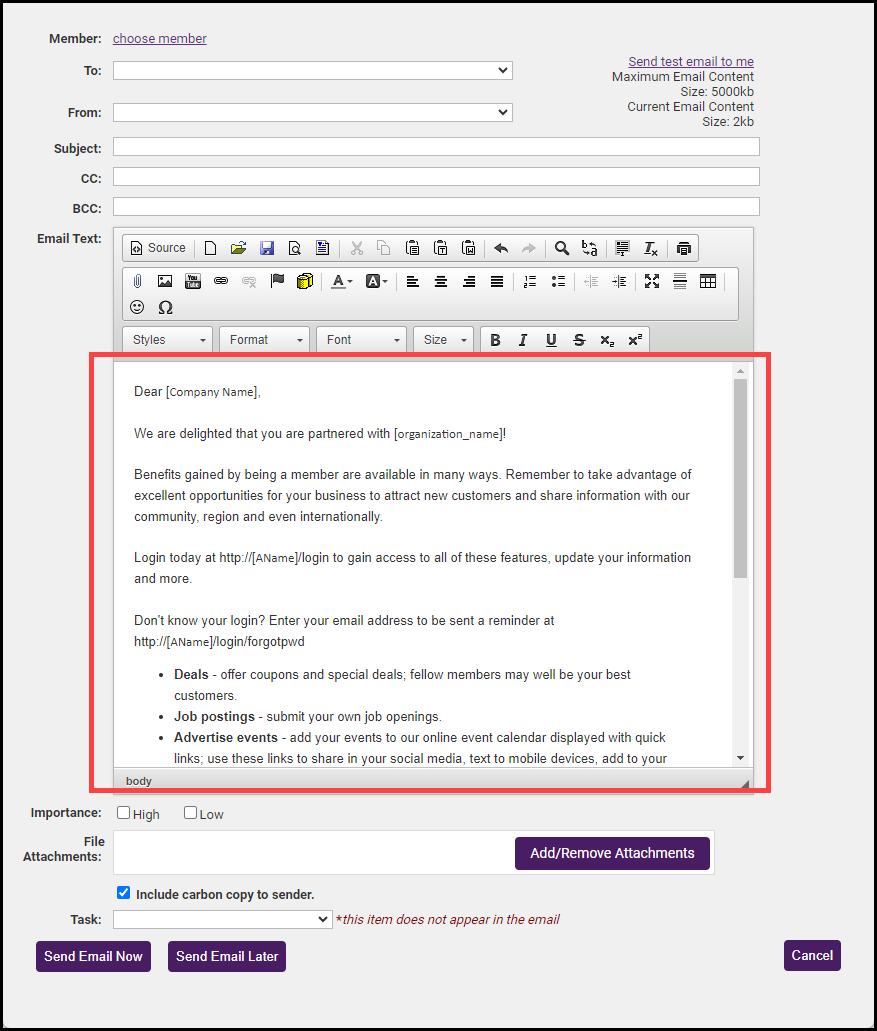The width and height of the screenshot is (877, 1031).
Task: Maximize the editor area
Action: pyautogui.click(x=652, y=281)
